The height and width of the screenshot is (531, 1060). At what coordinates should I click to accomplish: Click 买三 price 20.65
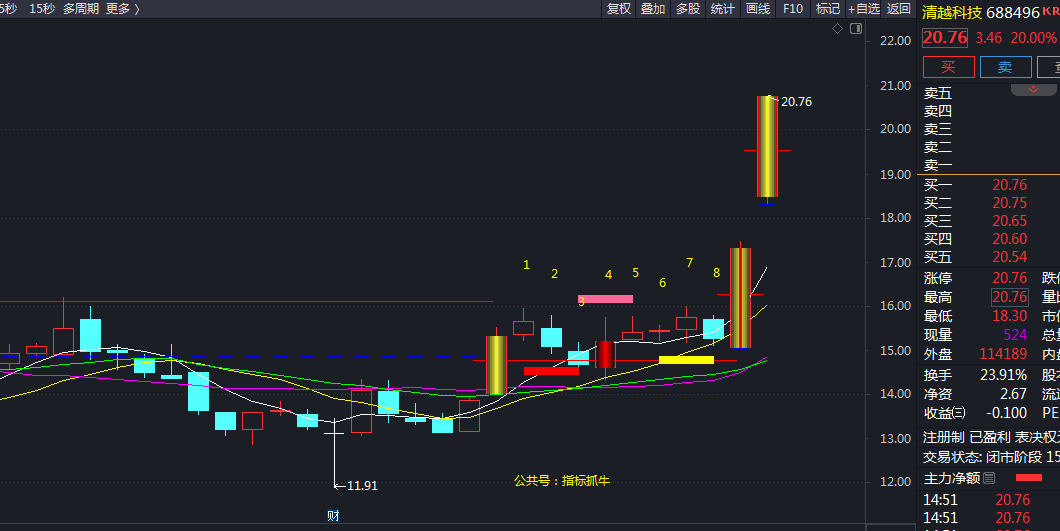(x=1009, y=221)
